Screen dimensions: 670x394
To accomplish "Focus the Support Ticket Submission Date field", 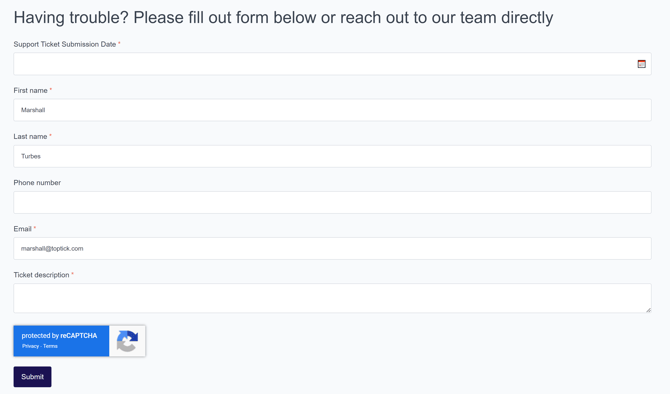I will click(332, 64).
